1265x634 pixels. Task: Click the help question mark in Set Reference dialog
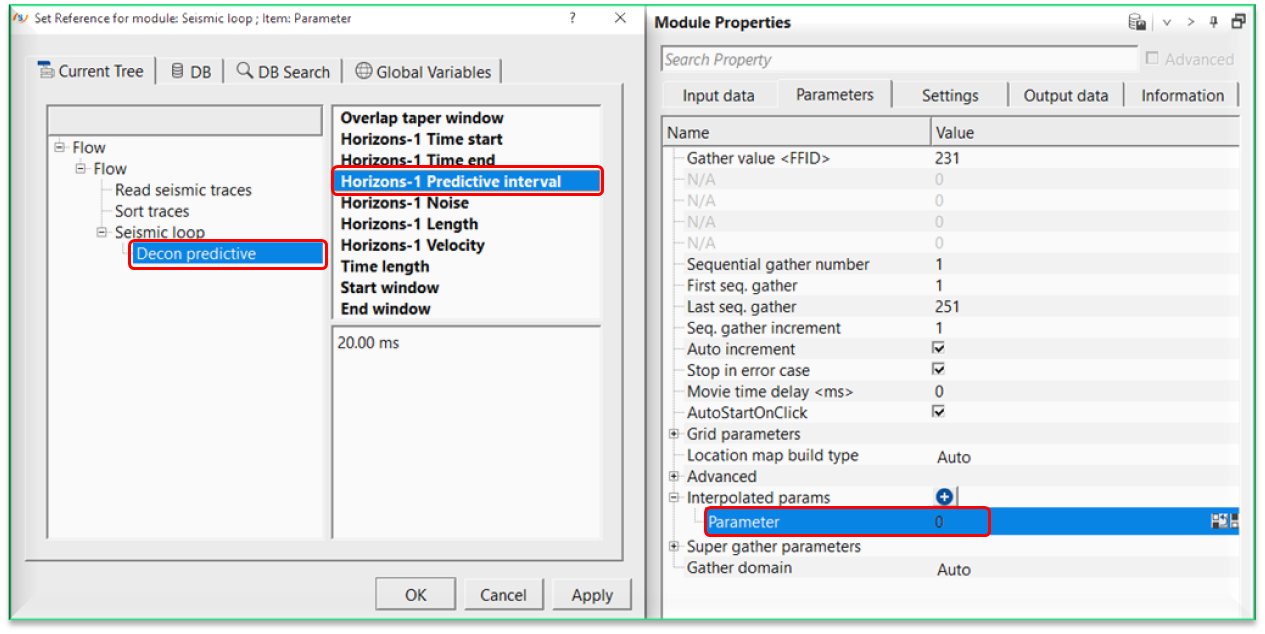click(x=573, y=18)
